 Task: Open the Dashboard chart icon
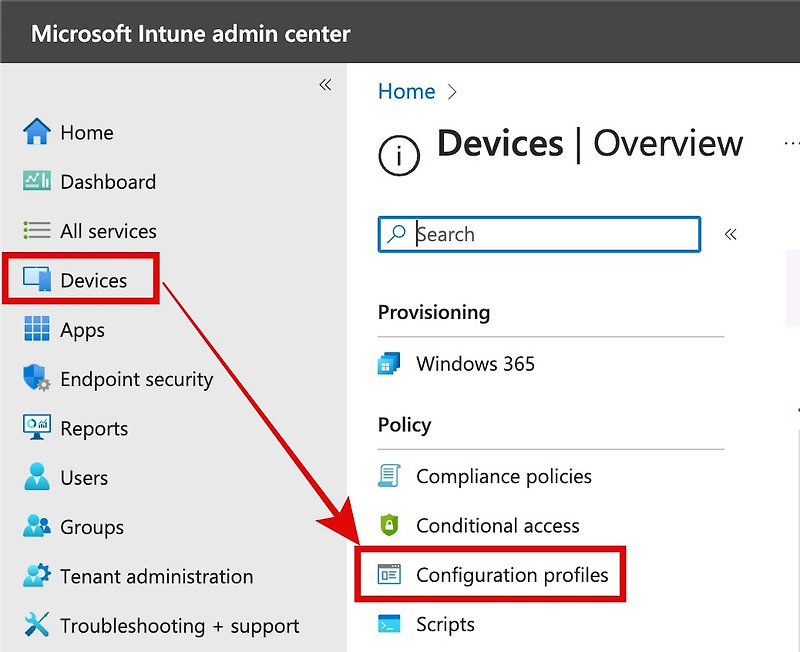37,181
